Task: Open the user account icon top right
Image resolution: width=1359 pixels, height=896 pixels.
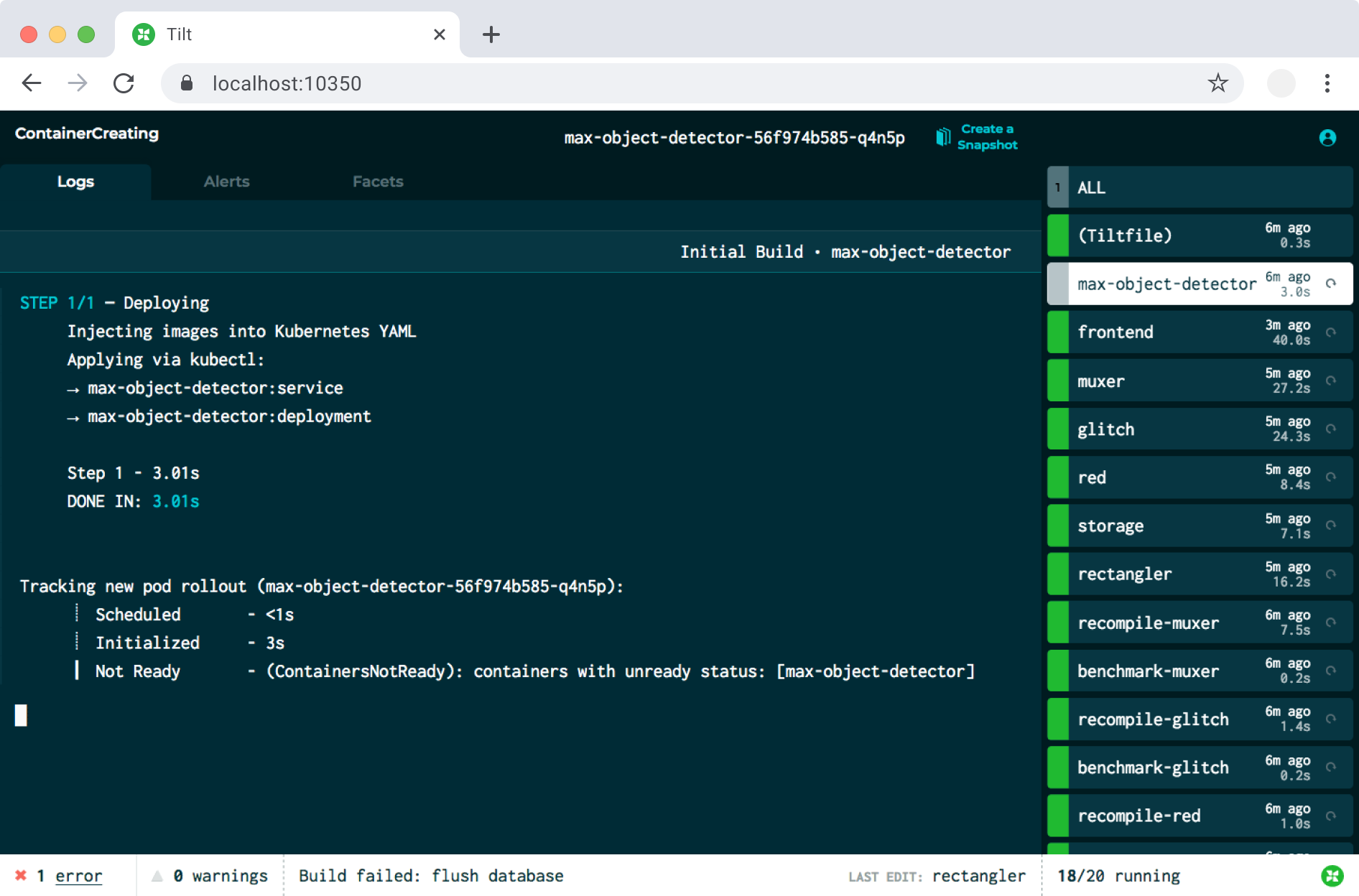Action: [x=1328, y=137]
